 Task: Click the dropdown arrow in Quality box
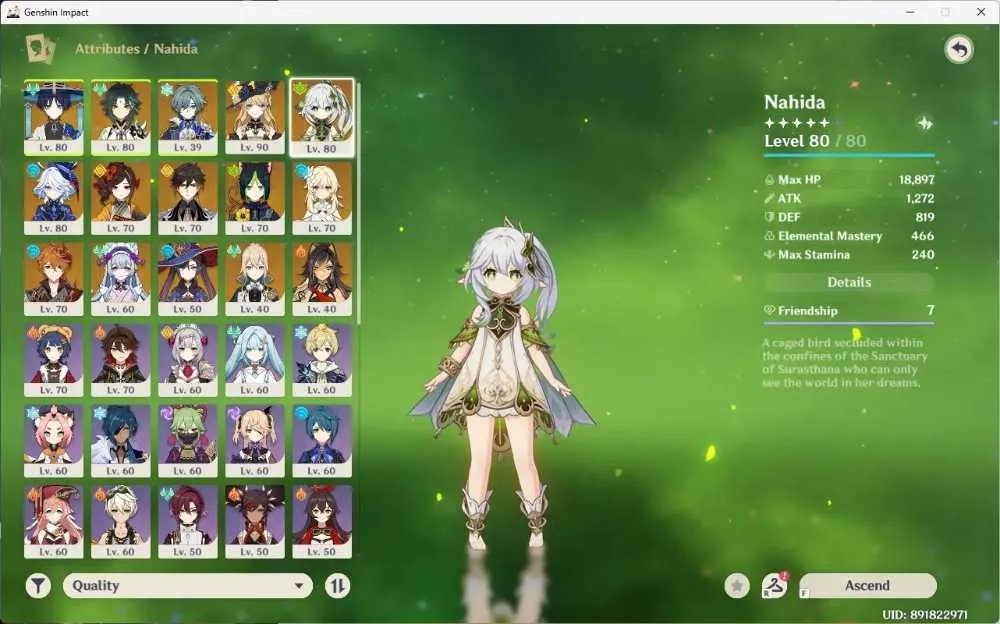tap(298, 585)
